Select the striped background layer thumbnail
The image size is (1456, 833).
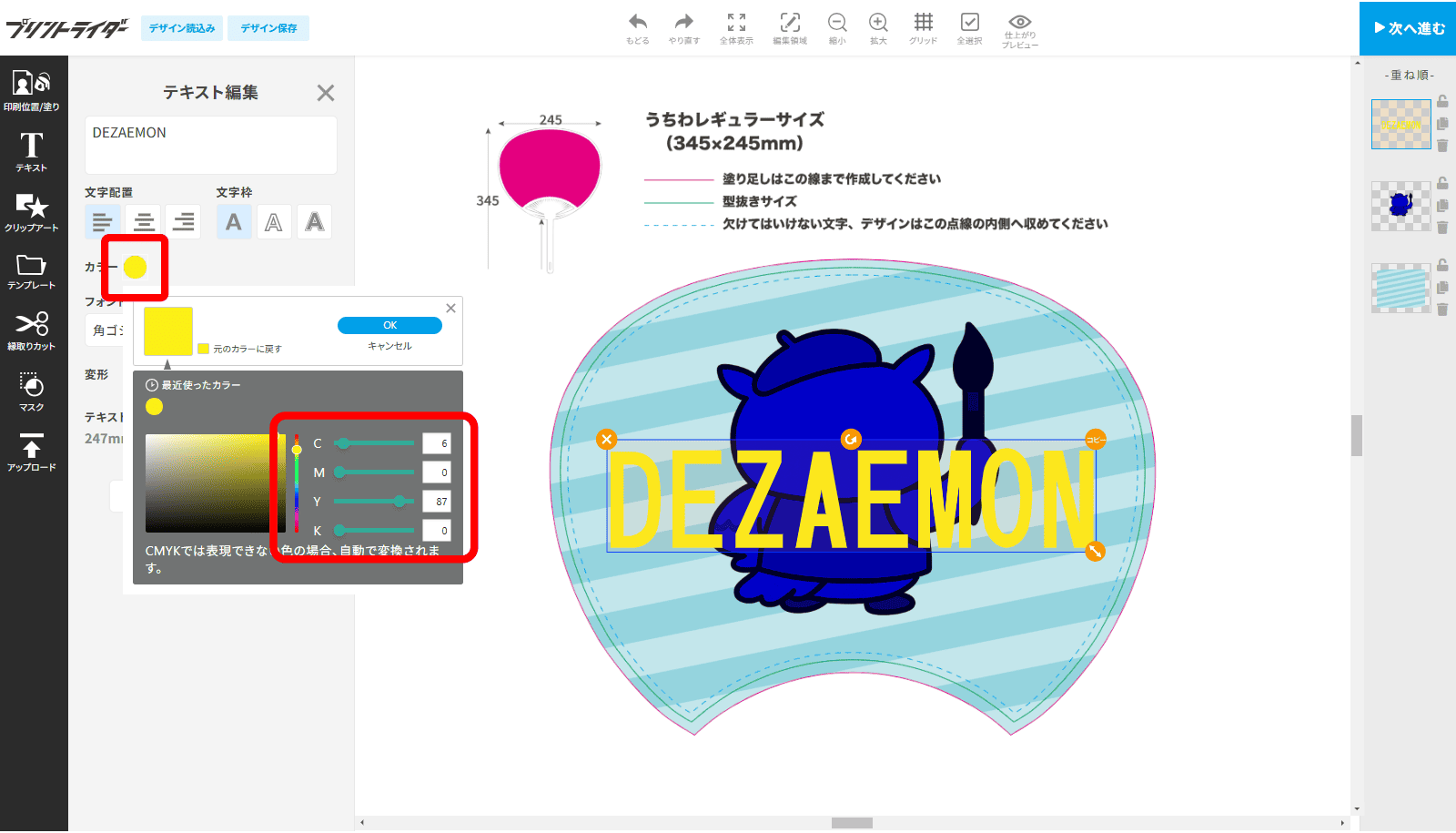click(x=1401, y=288)
